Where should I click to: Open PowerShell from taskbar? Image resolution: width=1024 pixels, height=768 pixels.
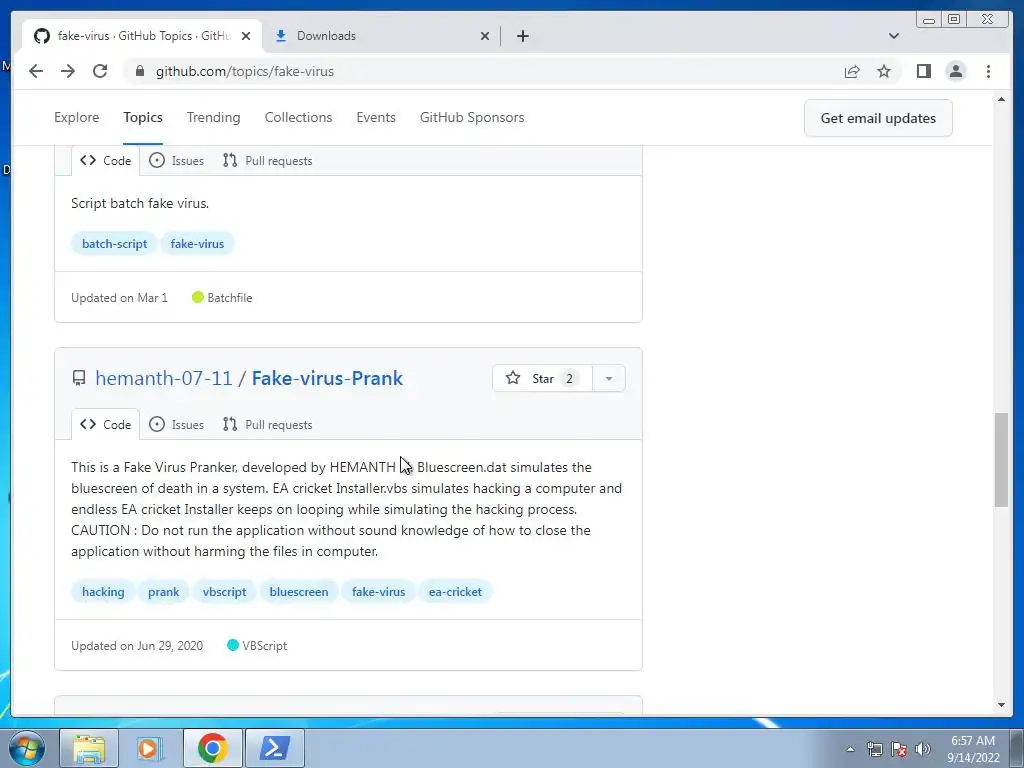[x=274, y=748]
